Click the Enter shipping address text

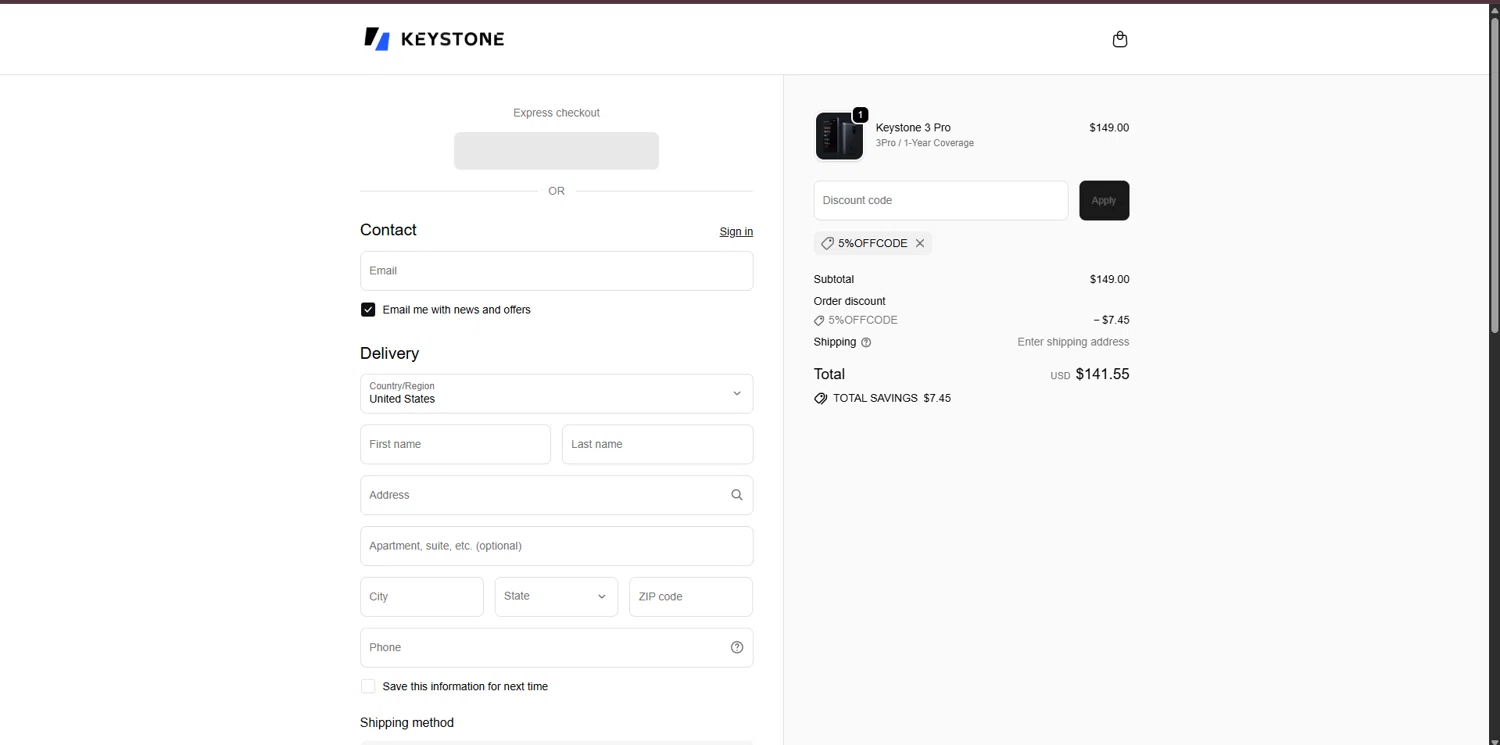[1073, 342]
